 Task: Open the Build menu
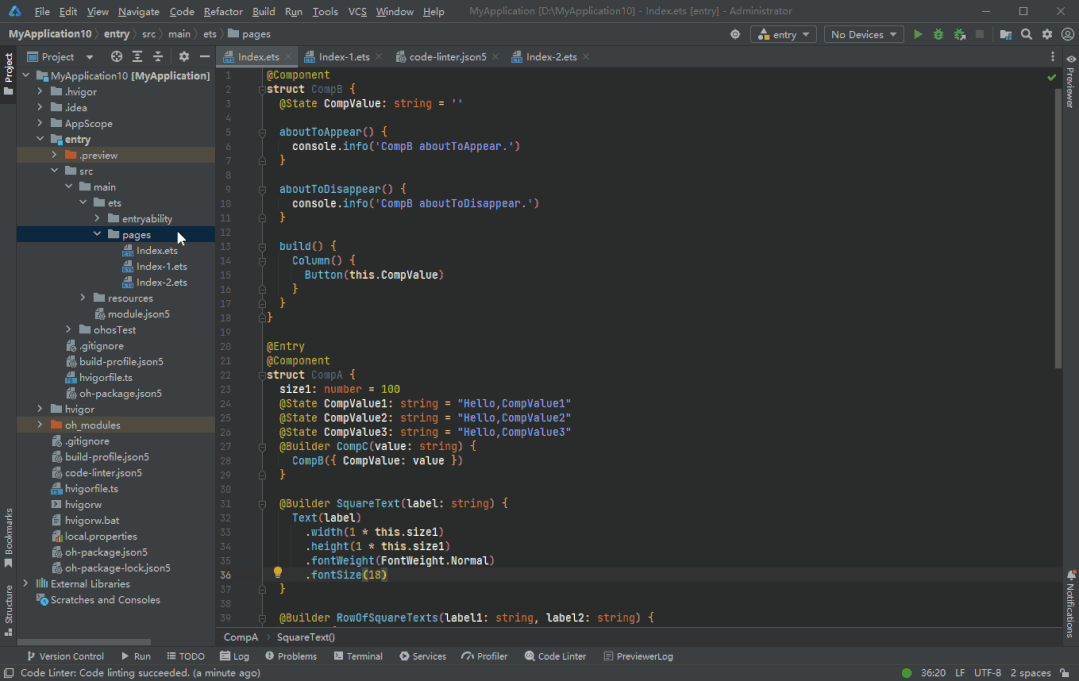(x=264, y=12)
